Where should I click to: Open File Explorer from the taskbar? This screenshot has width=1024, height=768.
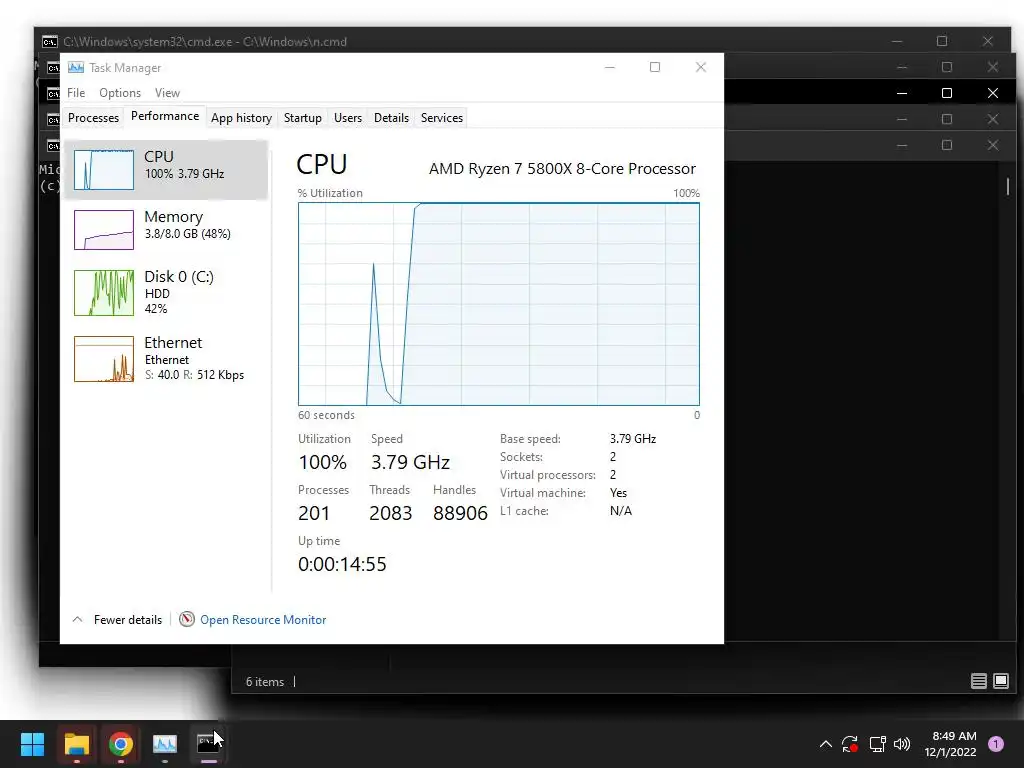[76, 744]
